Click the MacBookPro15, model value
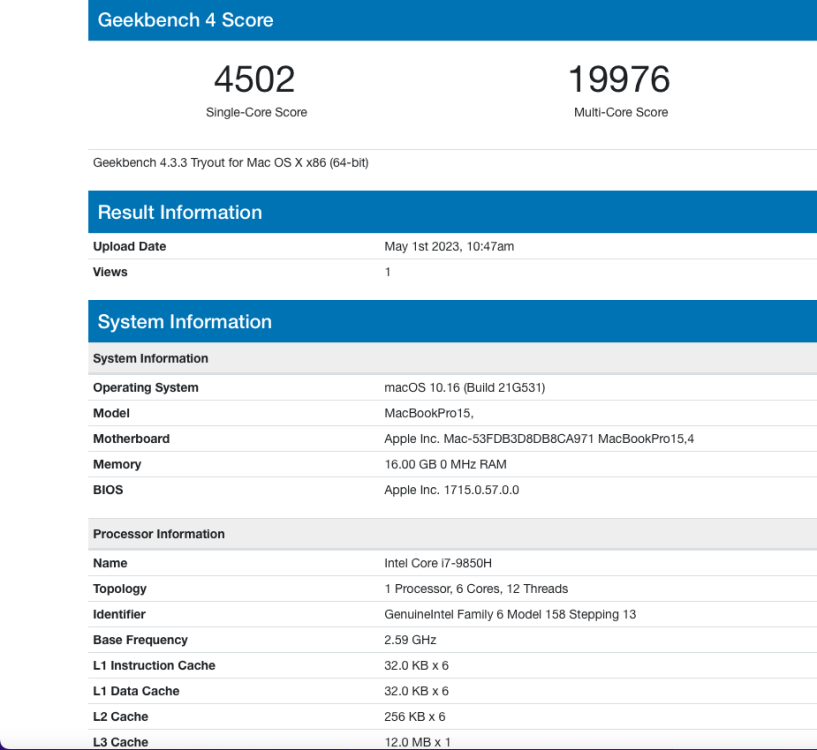The height and width of the screenshot is (750, 817). [429, 413]
